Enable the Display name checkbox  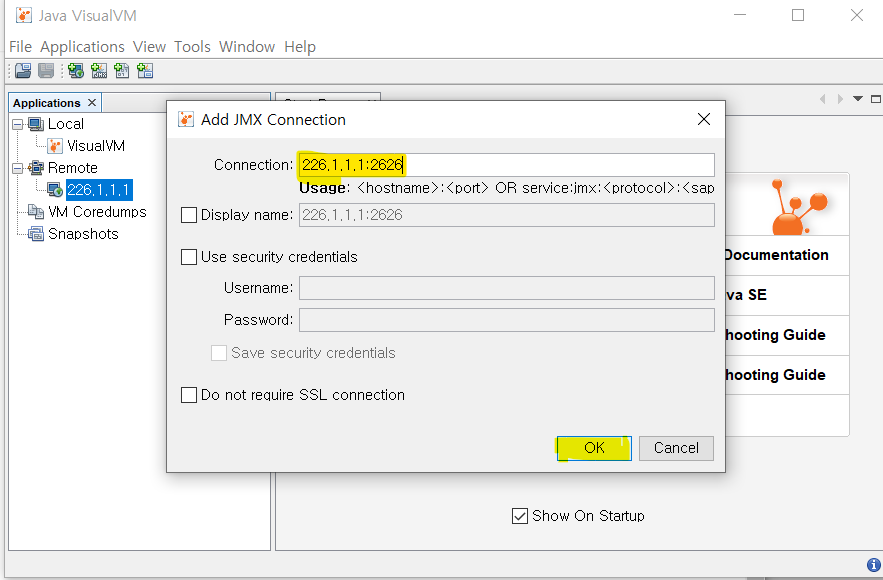point(189,215)
